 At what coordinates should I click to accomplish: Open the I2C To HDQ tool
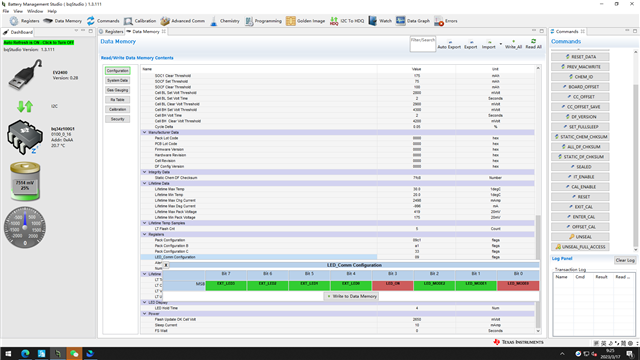tap(347, 21)
